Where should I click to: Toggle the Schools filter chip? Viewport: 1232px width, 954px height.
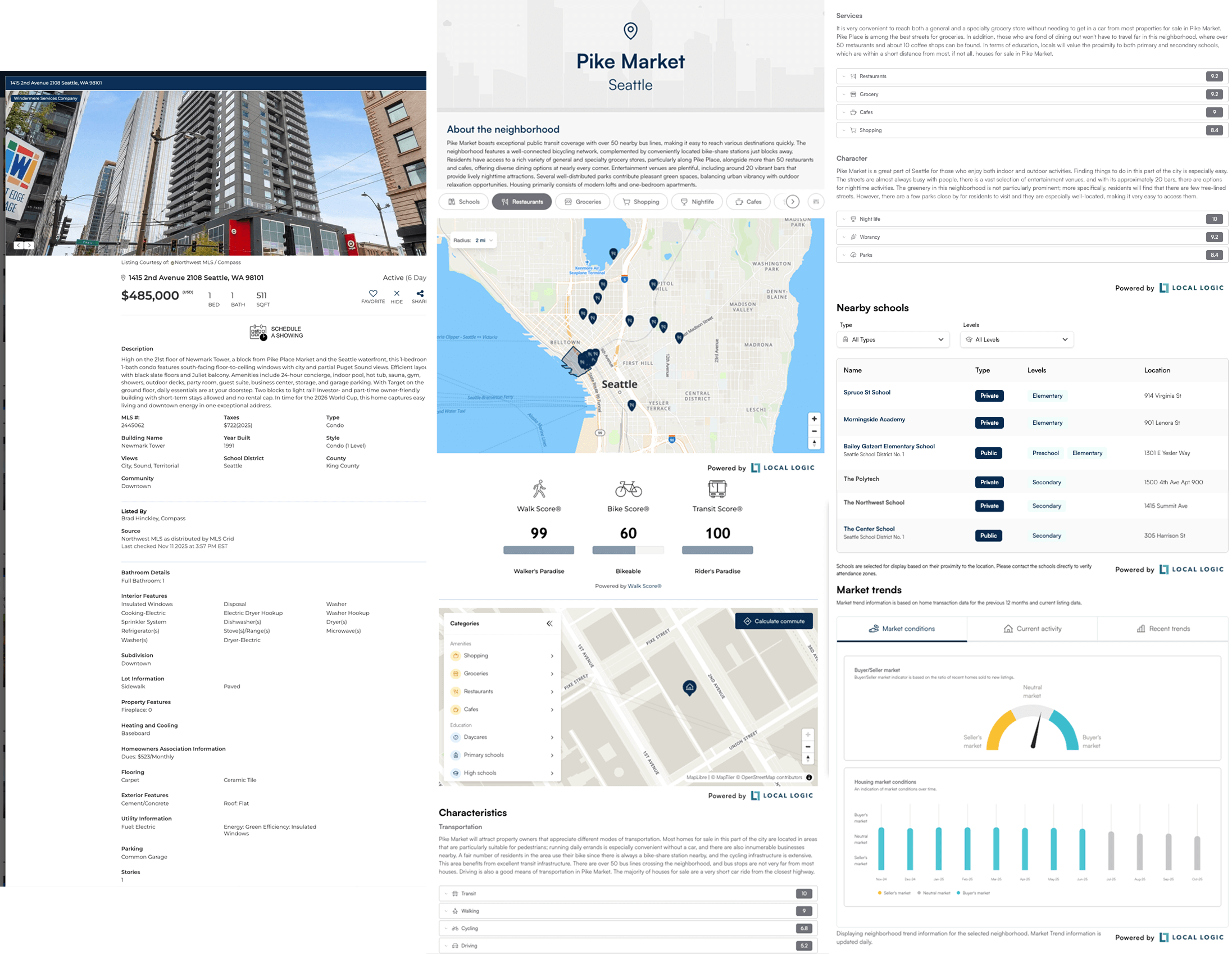coord(463,201)
